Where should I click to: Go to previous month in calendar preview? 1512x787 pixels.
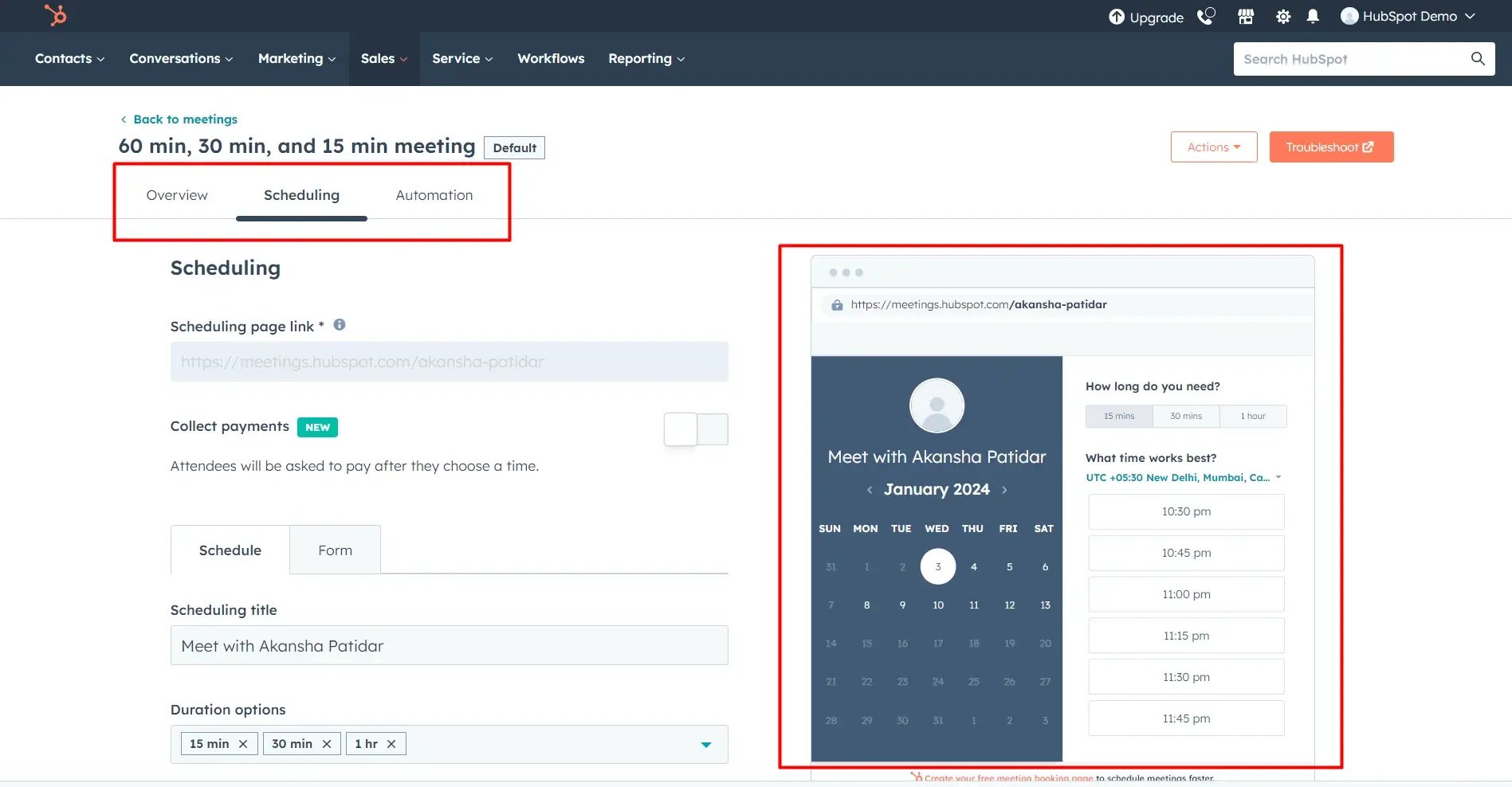pos(870,490)
